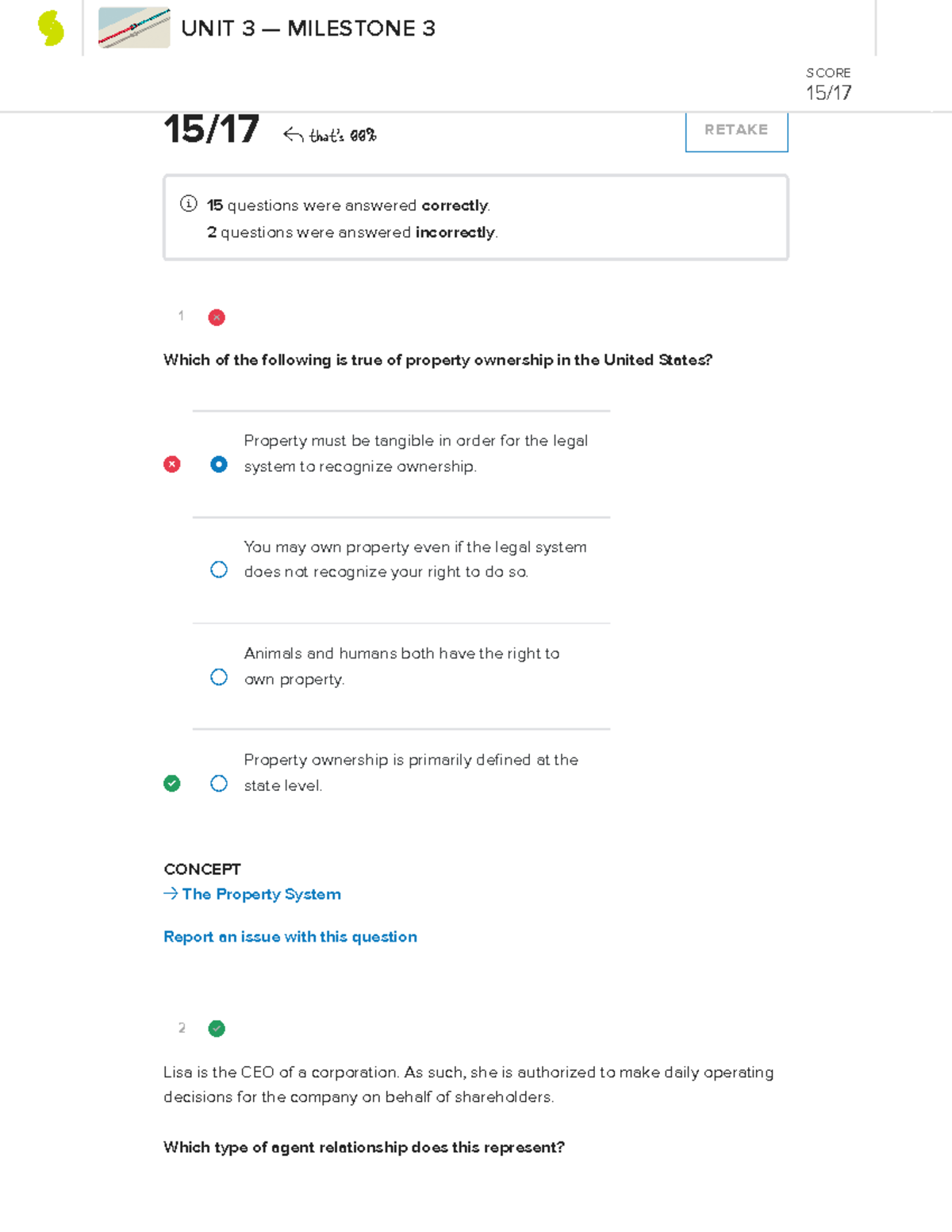Click the red X beside the tangible property answer
The height and width of the screenshot is (1232, 952).
(171, 464)
